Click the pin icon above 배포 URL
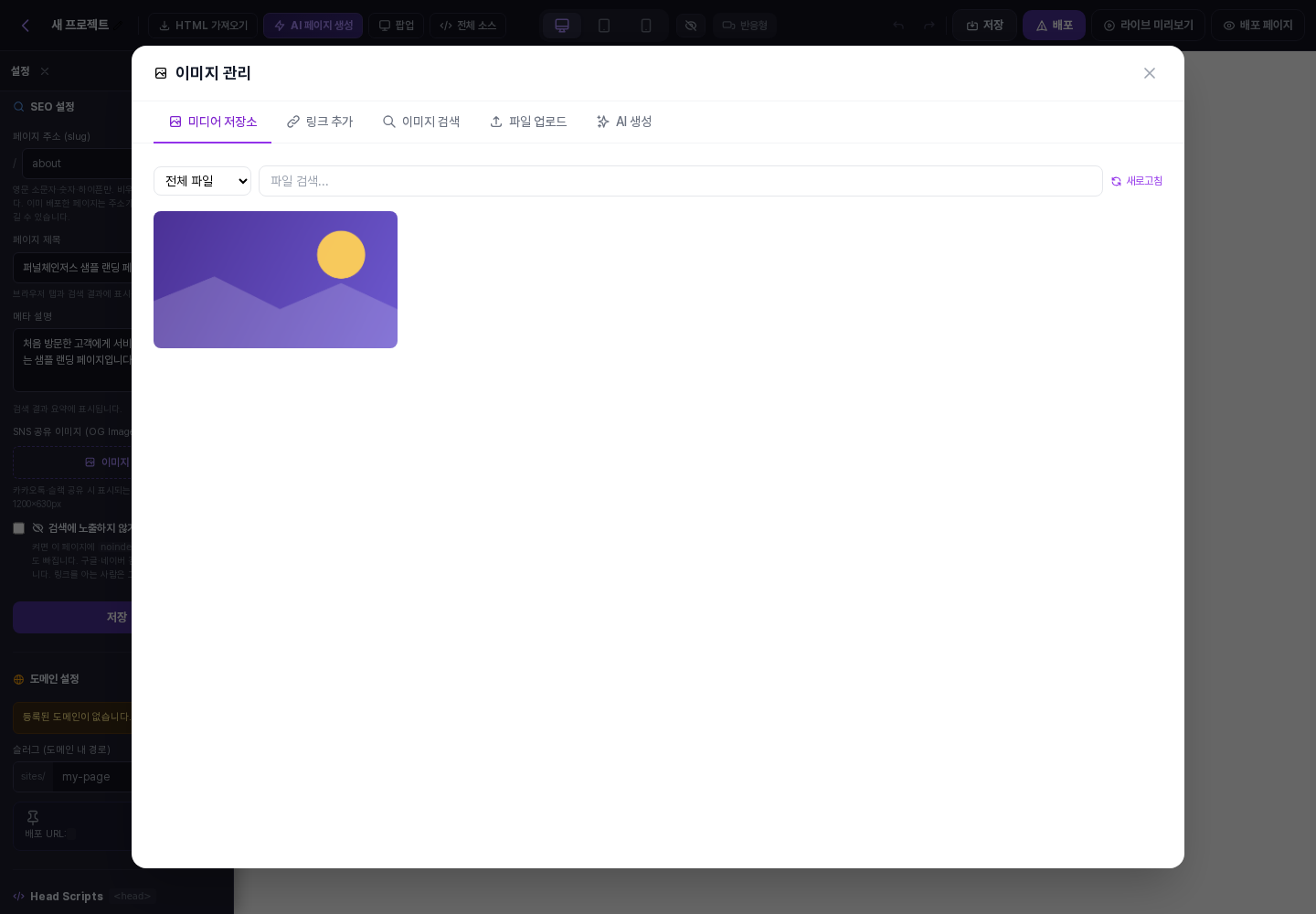 33,817
